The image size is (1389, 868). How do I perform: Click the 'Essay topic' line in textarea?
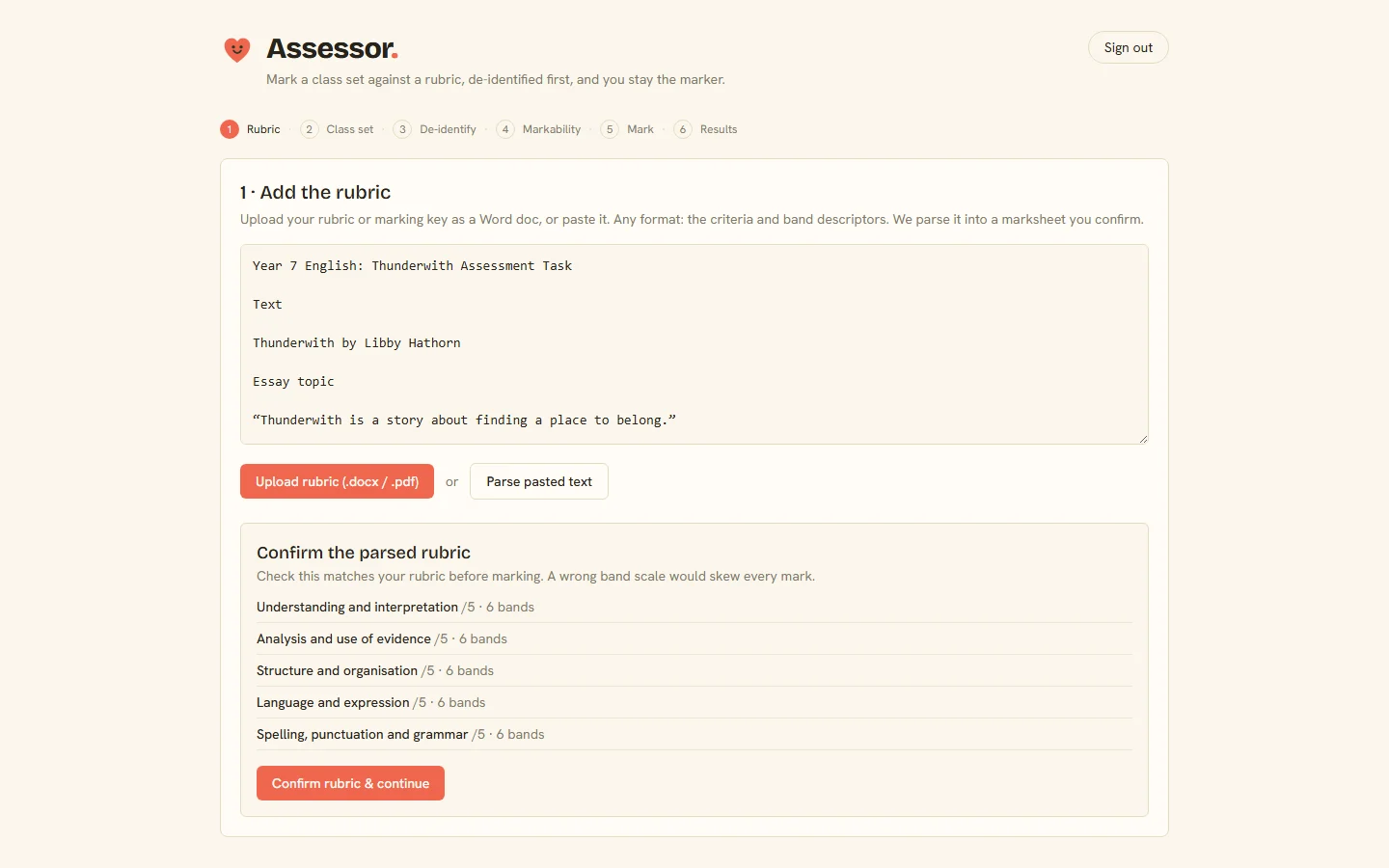pos(293,381)
